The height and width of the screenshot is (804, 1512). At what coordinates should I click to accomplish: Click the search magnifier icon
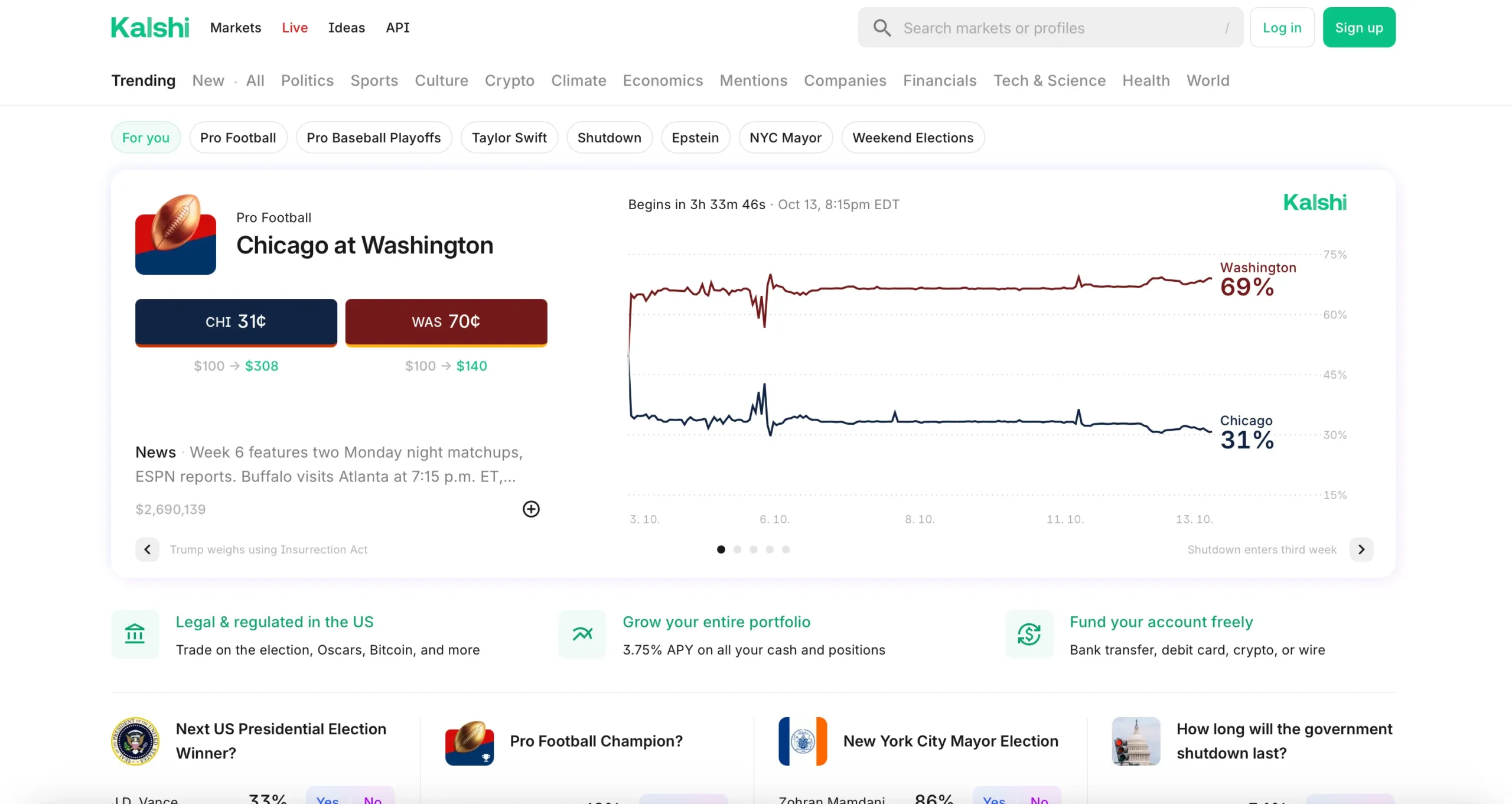(x=882, y=28)
